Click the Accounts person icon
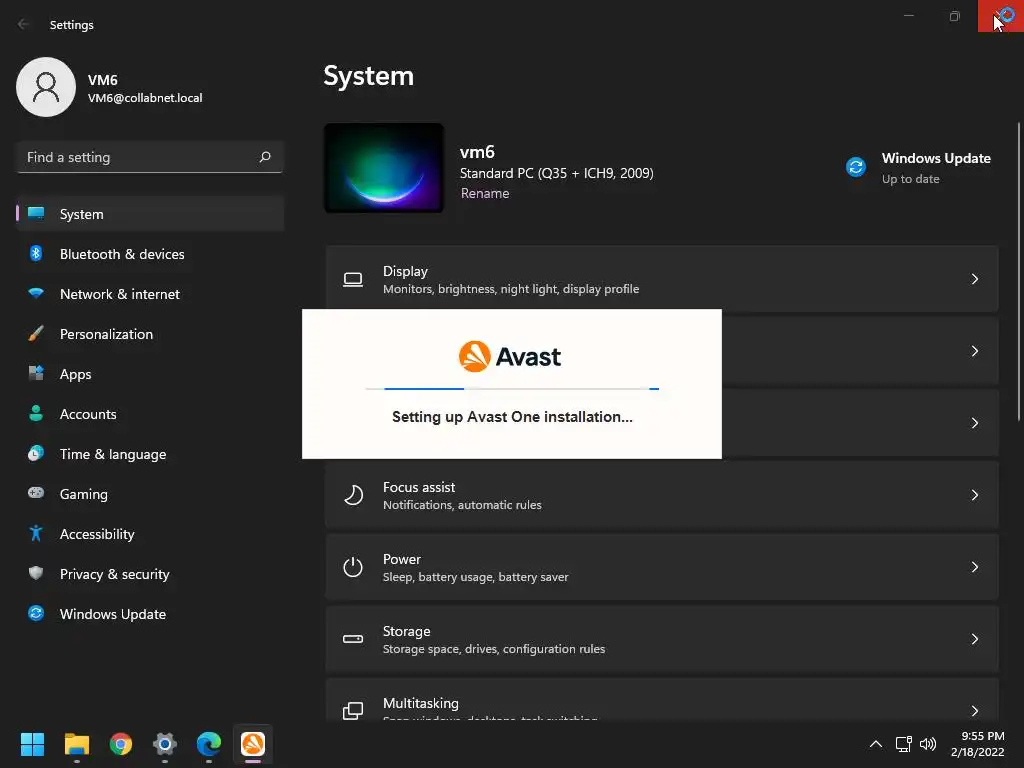1024x768 pixels. click(x=36, y=413)
